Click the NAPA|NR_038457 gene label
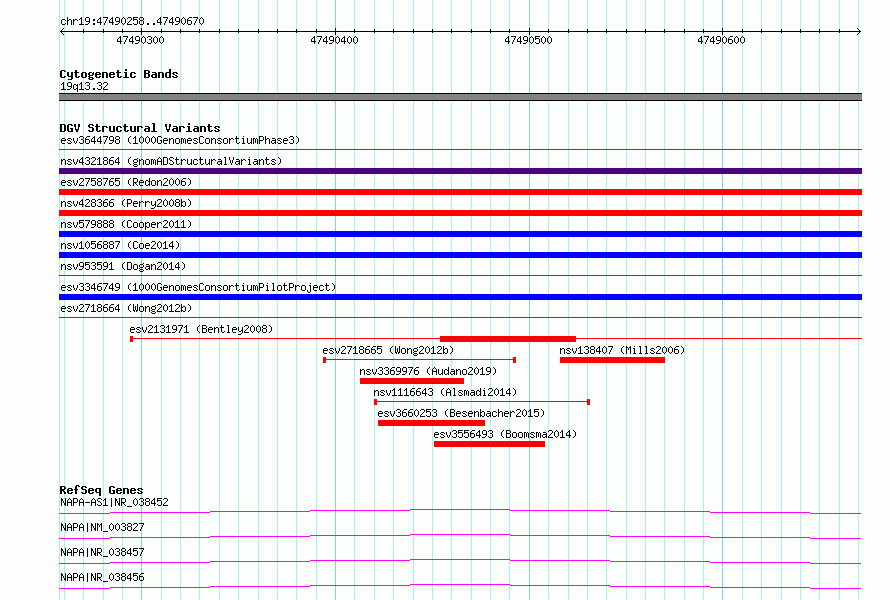Viewport: 890px width, 600px height. click(102, 552)
